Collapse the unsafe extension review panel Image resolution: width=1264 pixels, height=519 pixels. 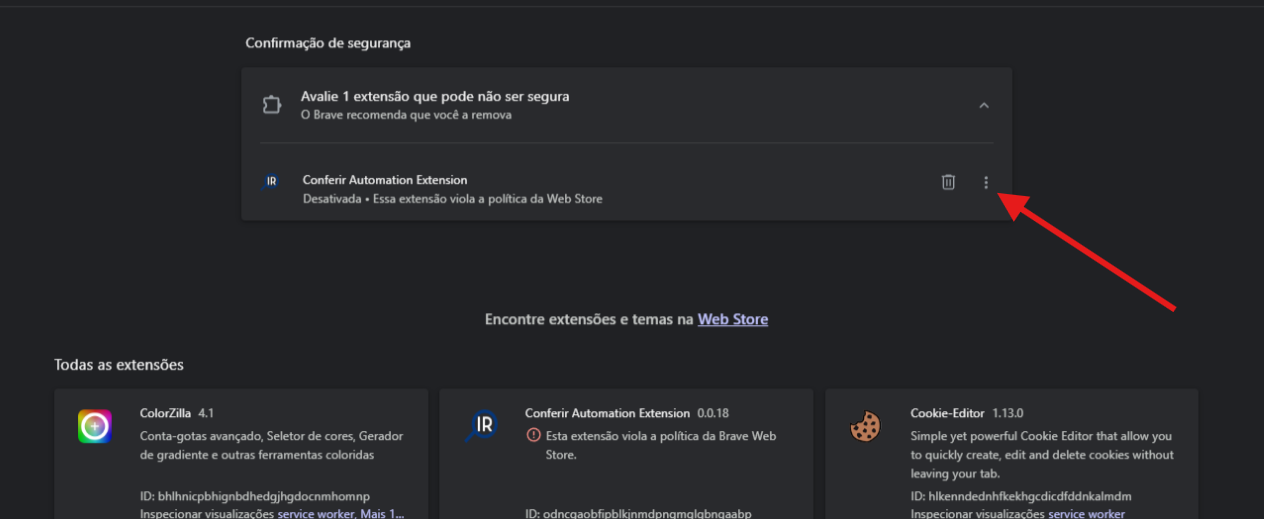tap(984, 105)
